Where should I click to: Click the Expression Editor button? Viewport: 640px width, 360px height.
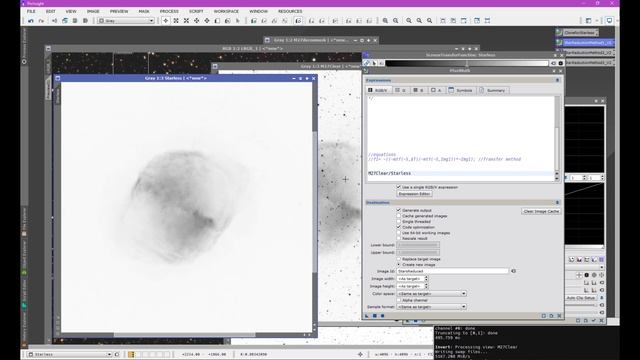414,194
